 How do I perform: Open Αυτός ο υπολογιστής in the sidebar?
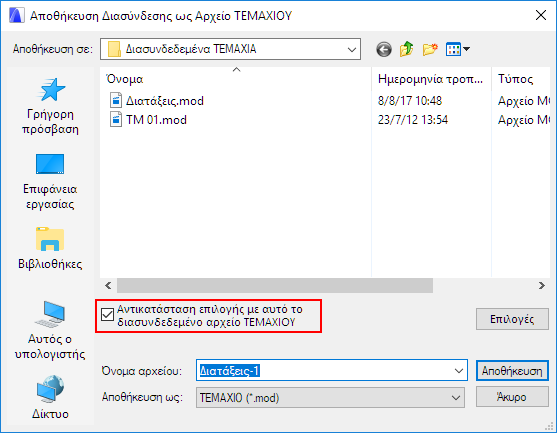coord(50,330)
